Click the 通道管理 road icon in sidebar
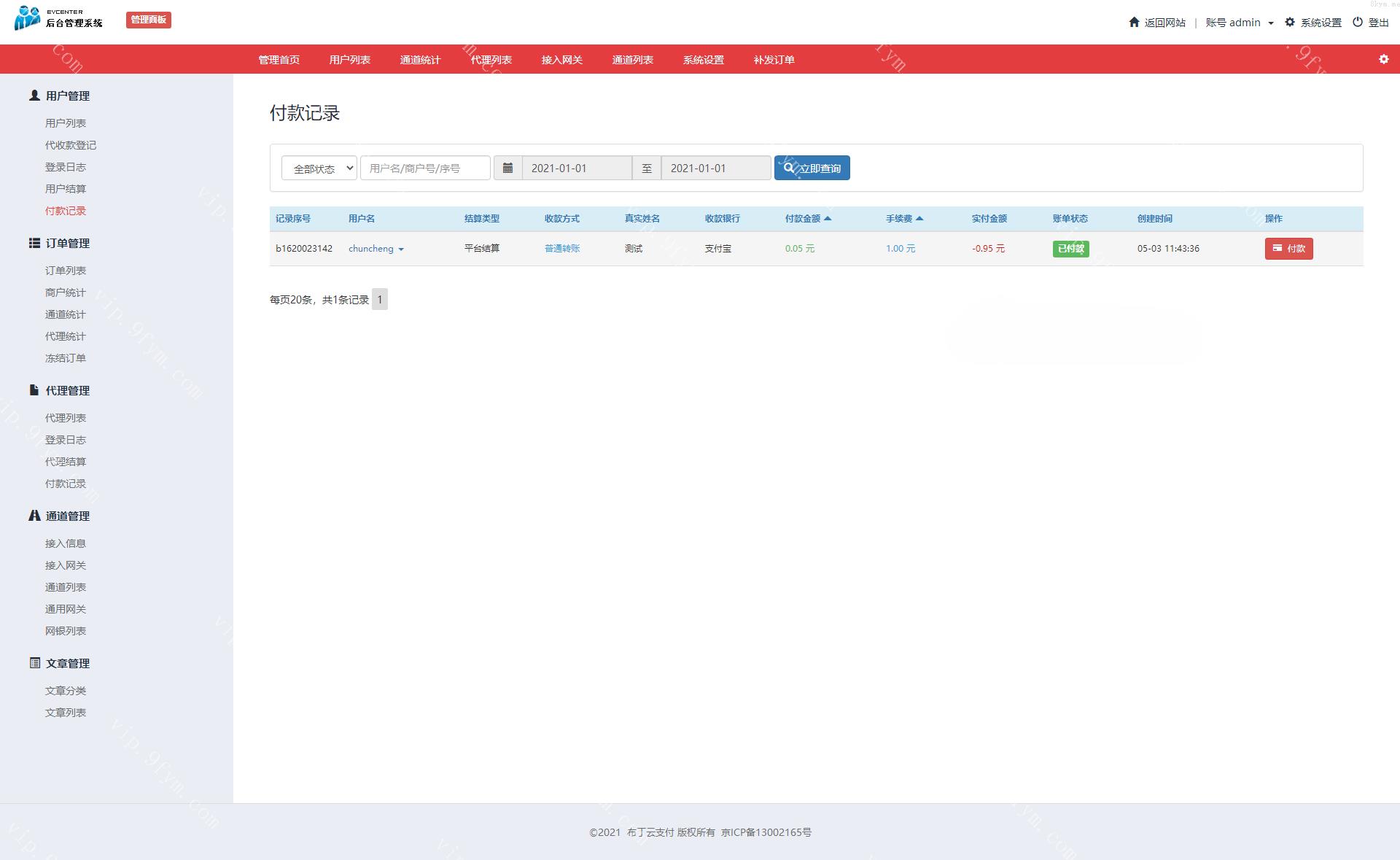This screenshot has width=1400, height=860. [34, 516]
